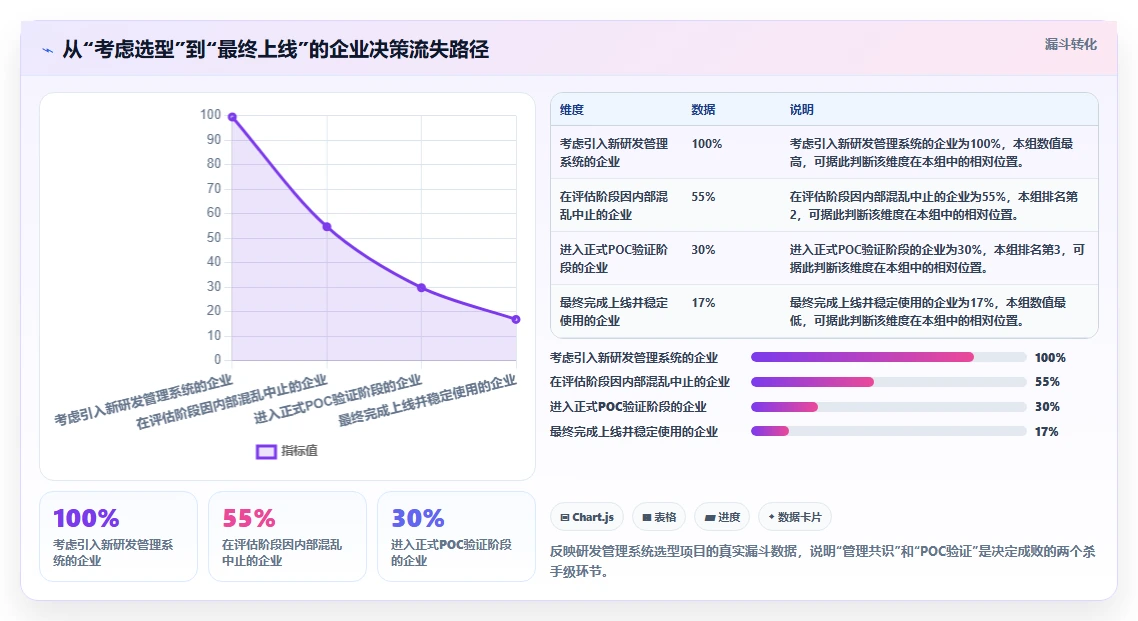Click the chart data point at 55
This screenshot has width=1138, height=621.
(x=327, y=227)
